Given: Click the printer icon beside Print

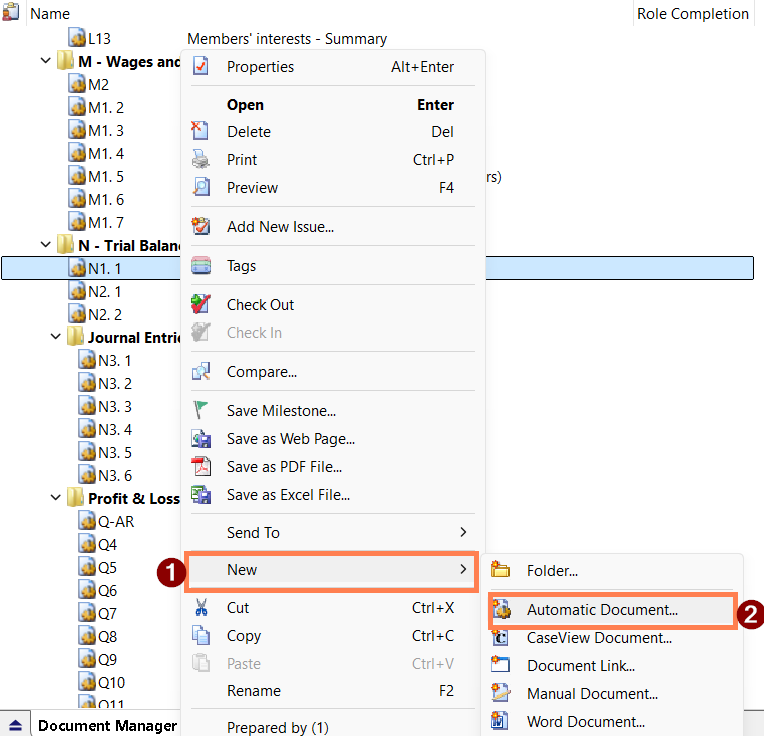Looking at the screenshot, I should pos(201,159).
